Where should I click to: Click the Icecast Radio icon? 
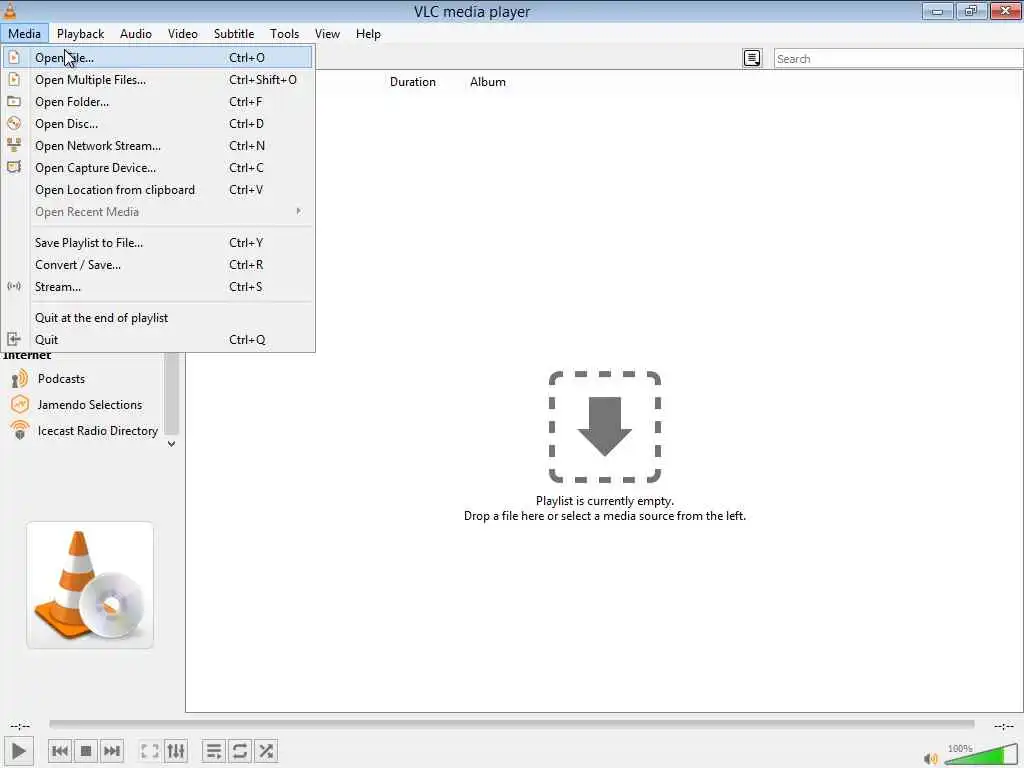[x=20, y=431]
